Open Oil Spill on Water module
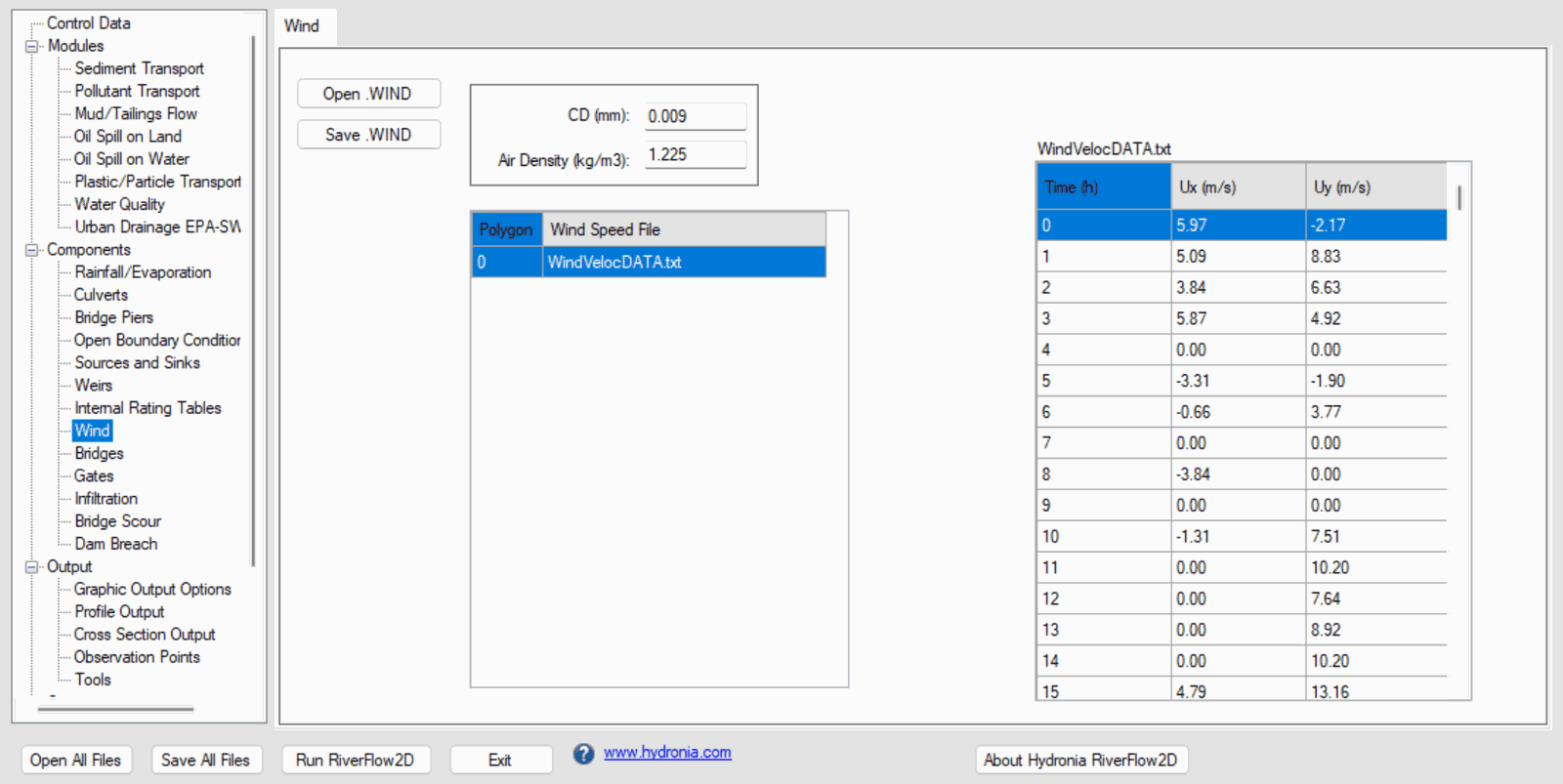The height and width of the screenshot is (784, 1563). click(132, 159)
